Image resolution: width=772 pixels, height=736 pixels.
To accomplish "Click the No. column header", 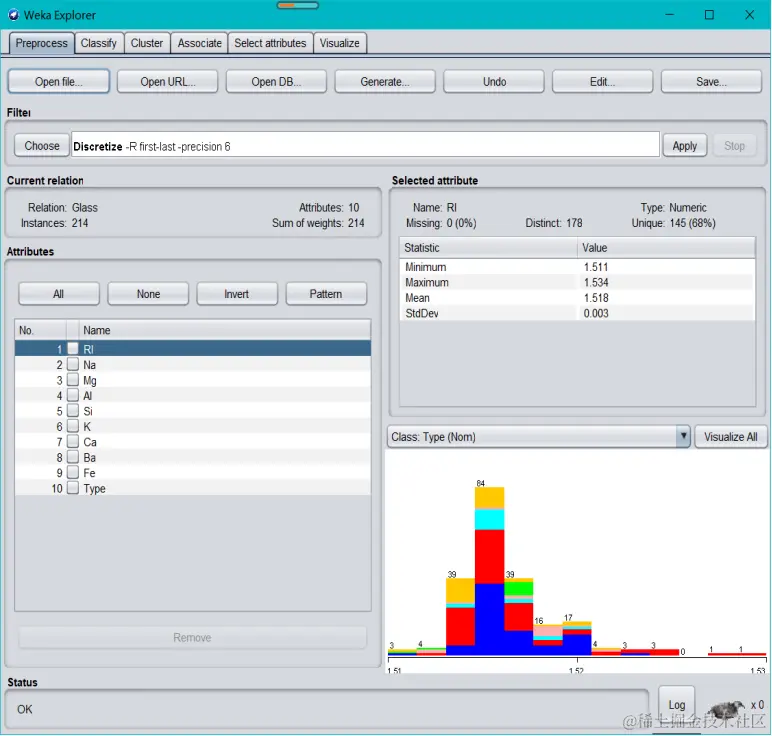I will [41, 330].
